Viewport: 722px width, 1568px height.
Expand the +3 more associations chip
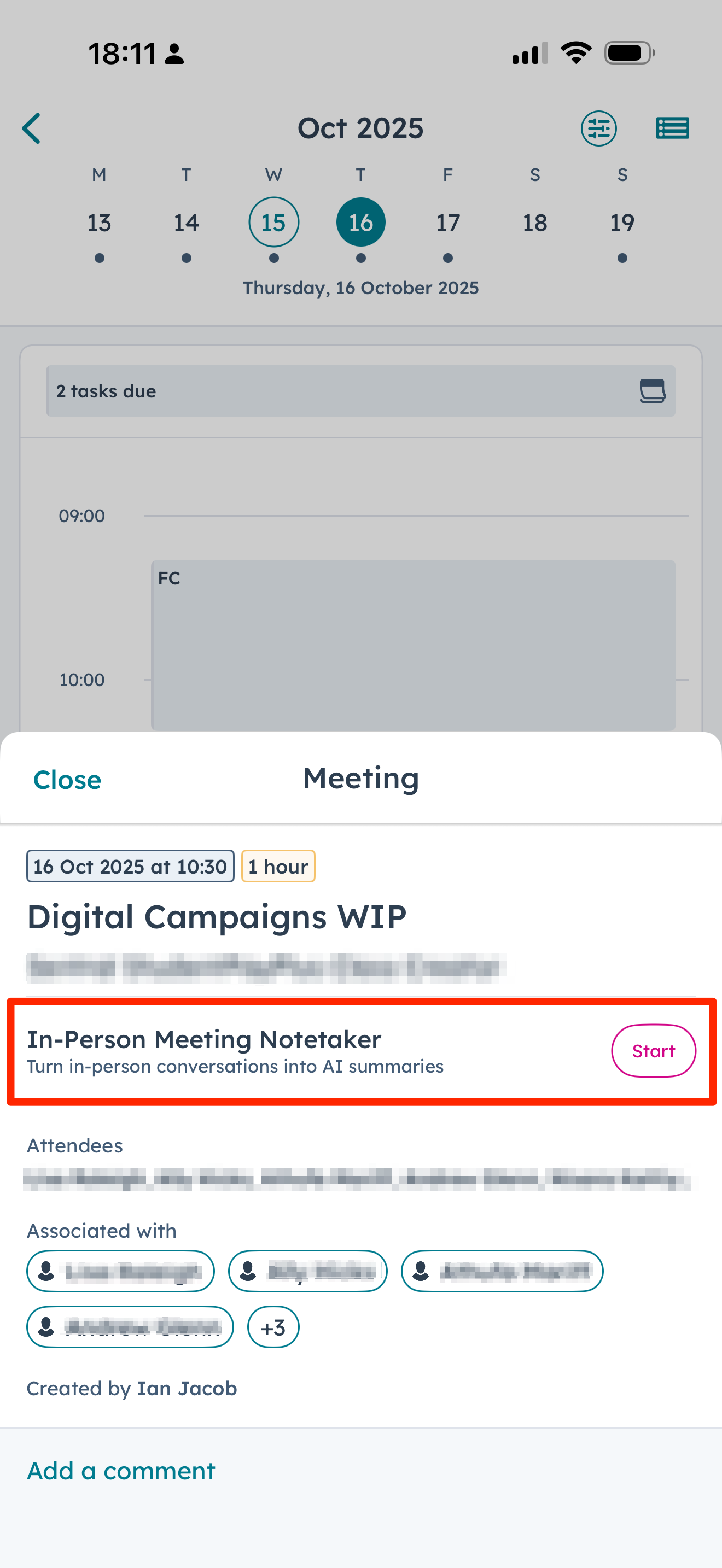tap(273, 1327)
